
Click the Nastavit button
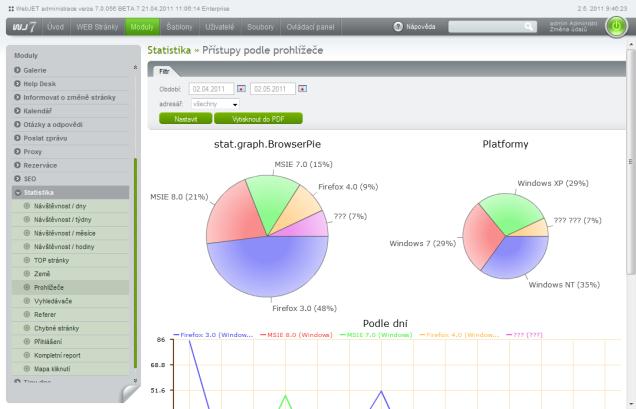[186, 119]
